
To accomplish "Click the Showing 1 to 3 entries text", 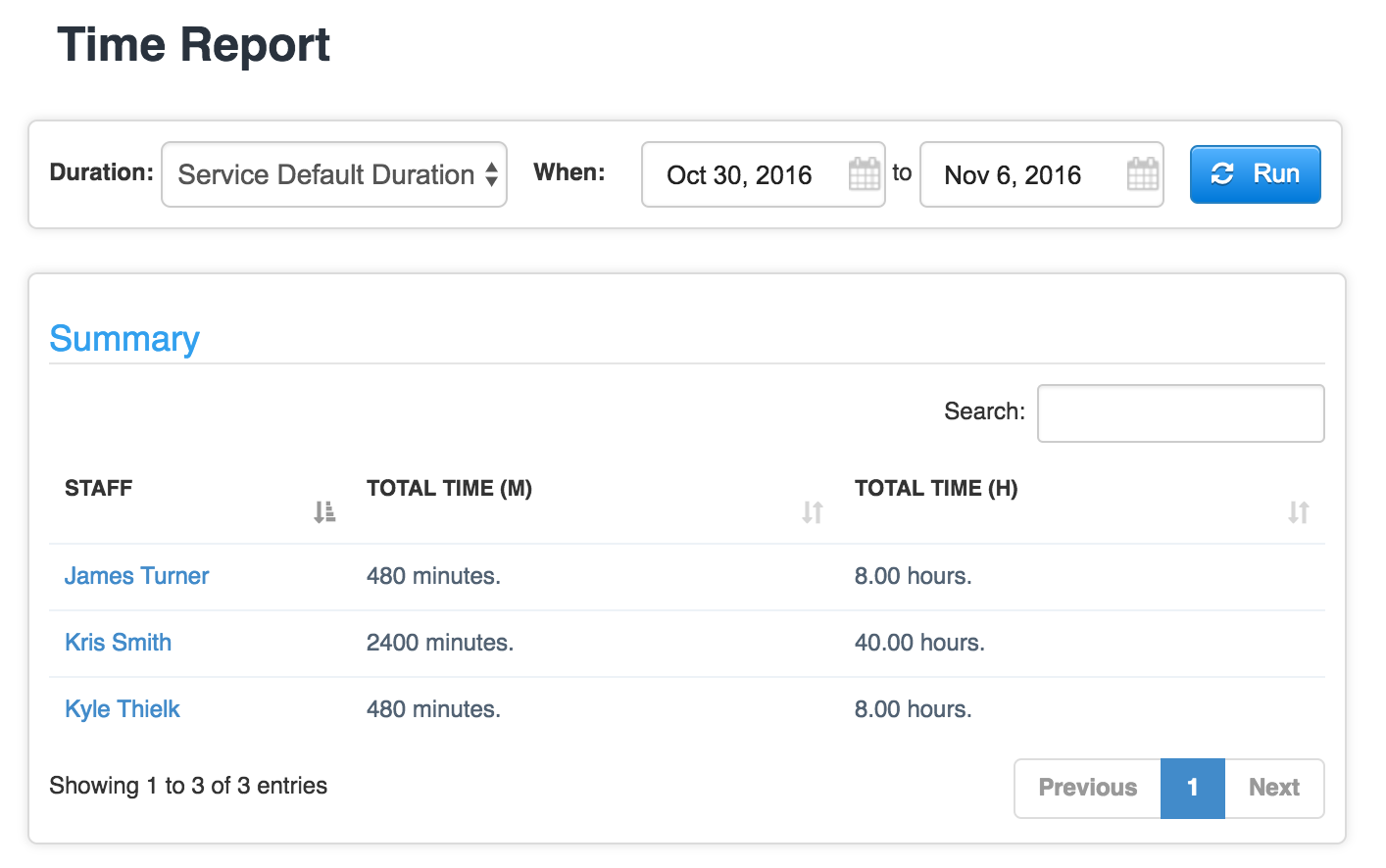I will (x=188, y=786).
